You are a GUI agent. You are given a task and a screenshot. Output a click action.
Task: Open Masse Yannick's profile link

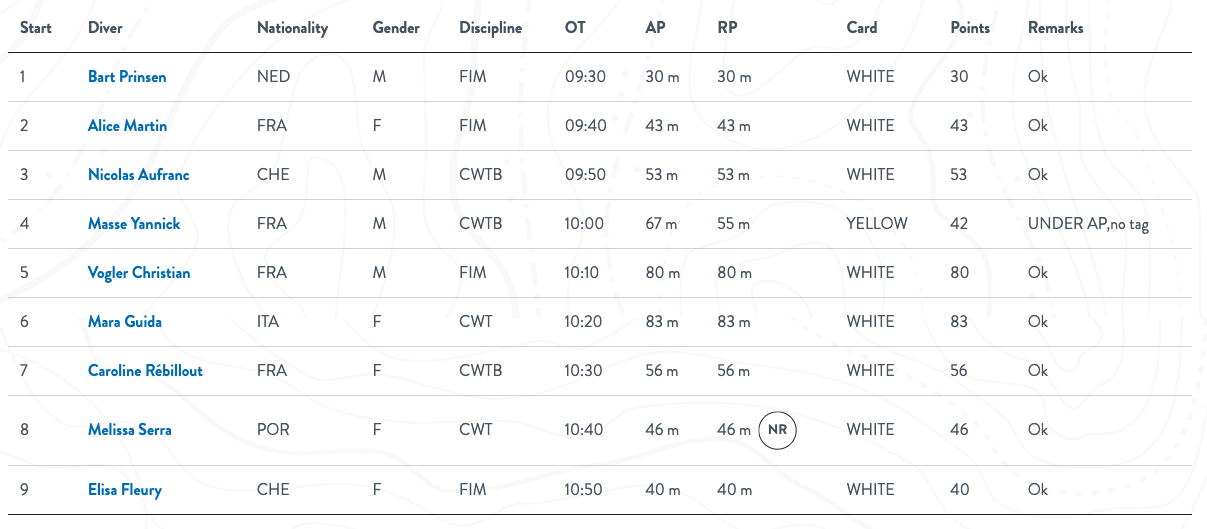point(134,224)
